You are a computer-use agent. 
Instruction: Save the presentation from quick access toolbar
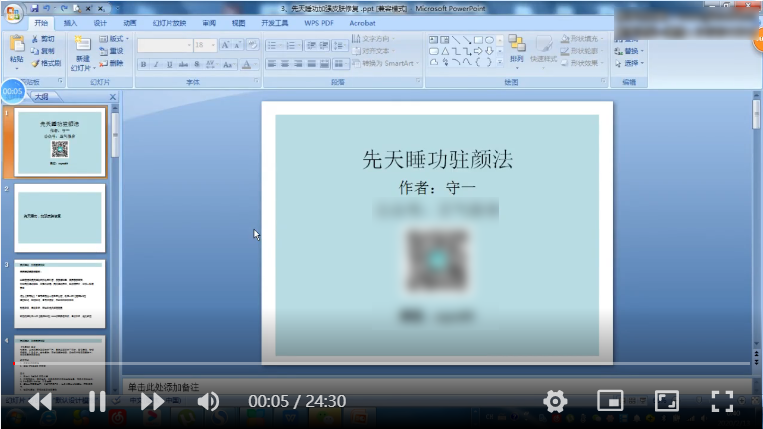[35, 8]
